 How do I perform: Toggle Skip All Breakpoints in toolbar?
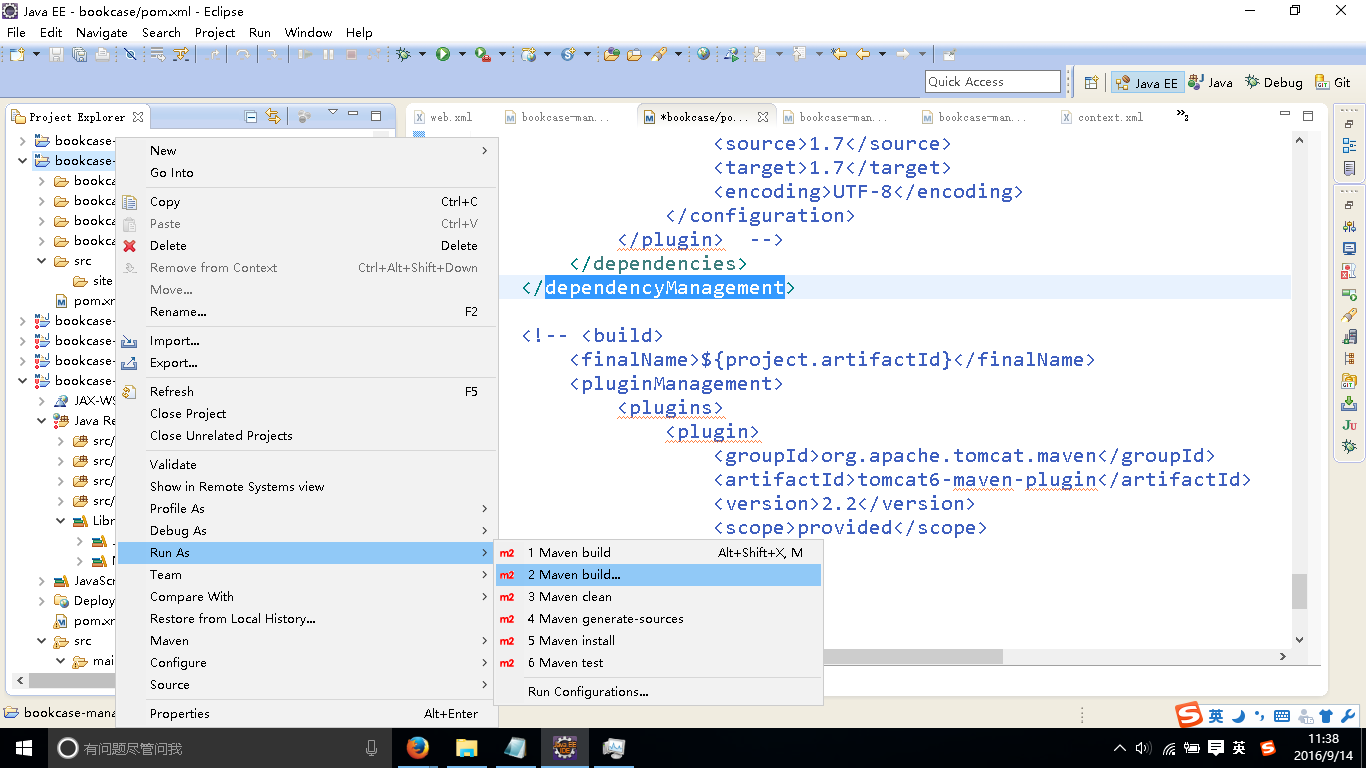click(x=130, y=54)
